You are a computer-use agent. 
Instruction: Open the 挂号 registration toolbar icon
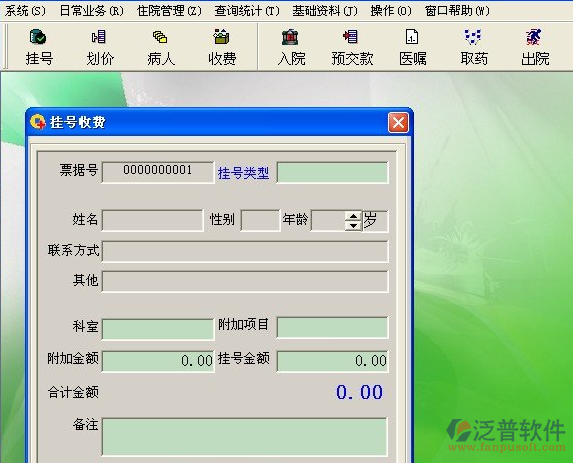point(39,47)
